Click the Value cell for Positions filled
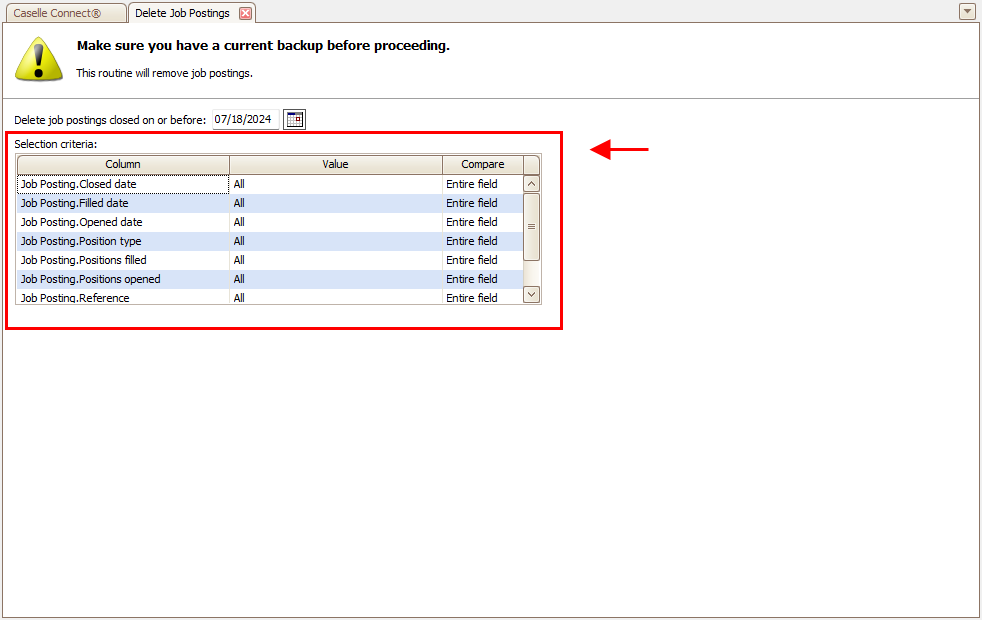The width and height of the screenshot is (982, 620). [336, 260]
